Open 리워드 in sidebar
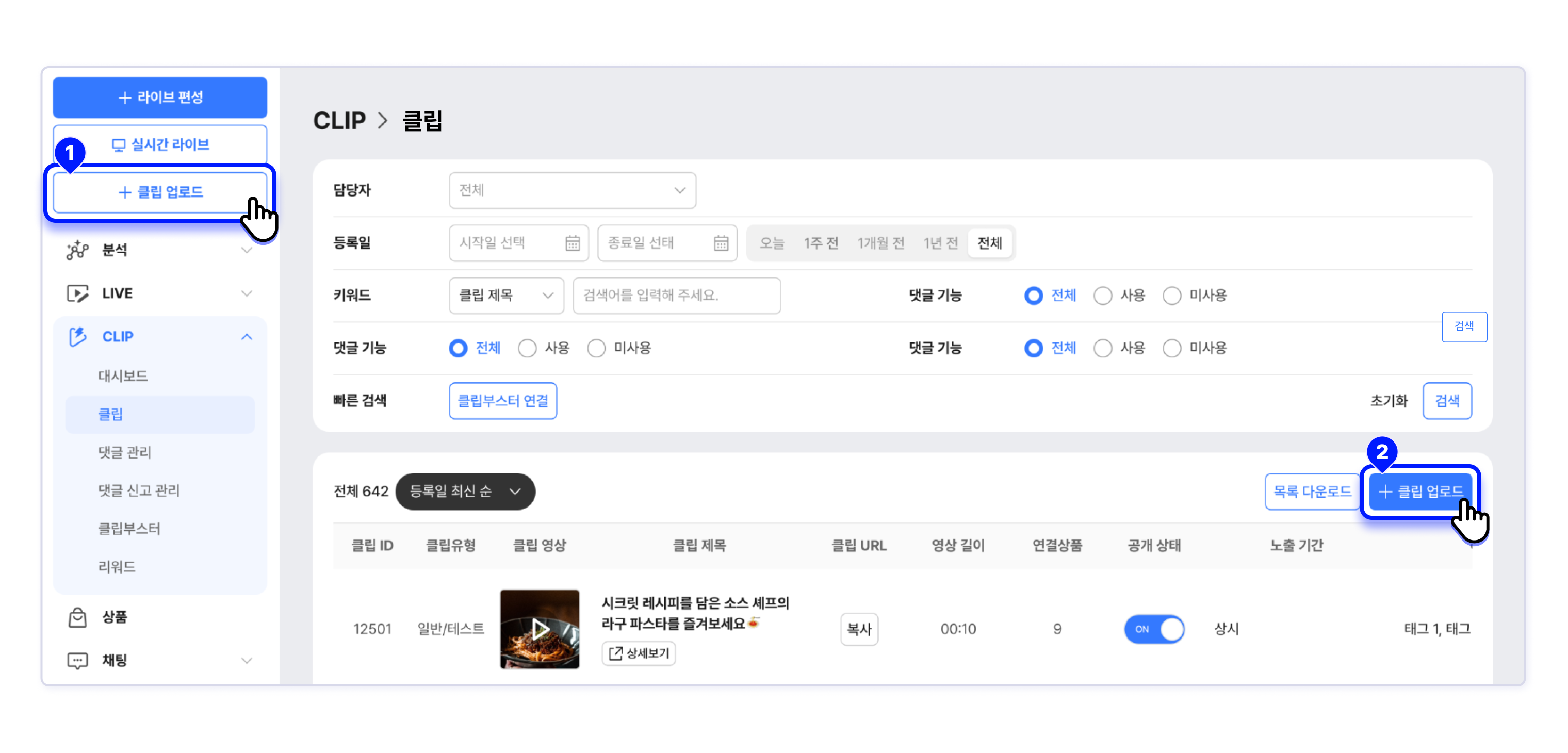 point(117,567)
